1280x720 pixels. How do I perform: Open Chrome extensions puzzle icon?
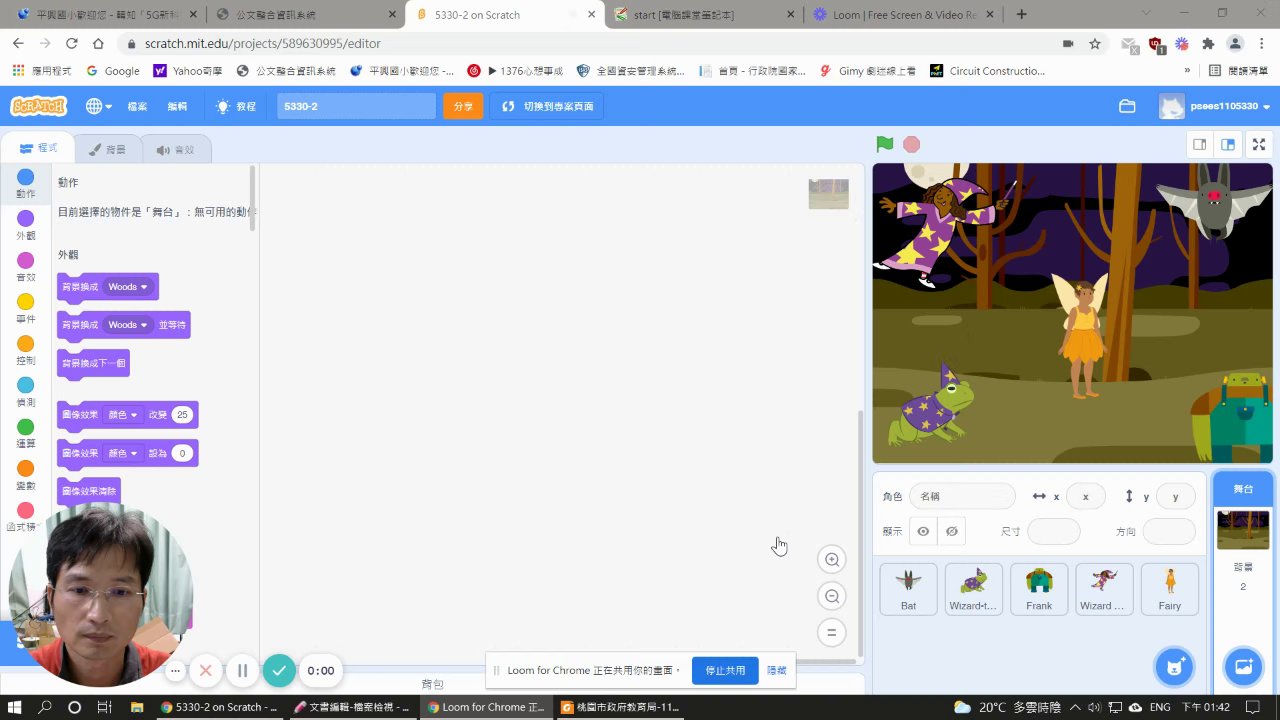[1208, 44]
